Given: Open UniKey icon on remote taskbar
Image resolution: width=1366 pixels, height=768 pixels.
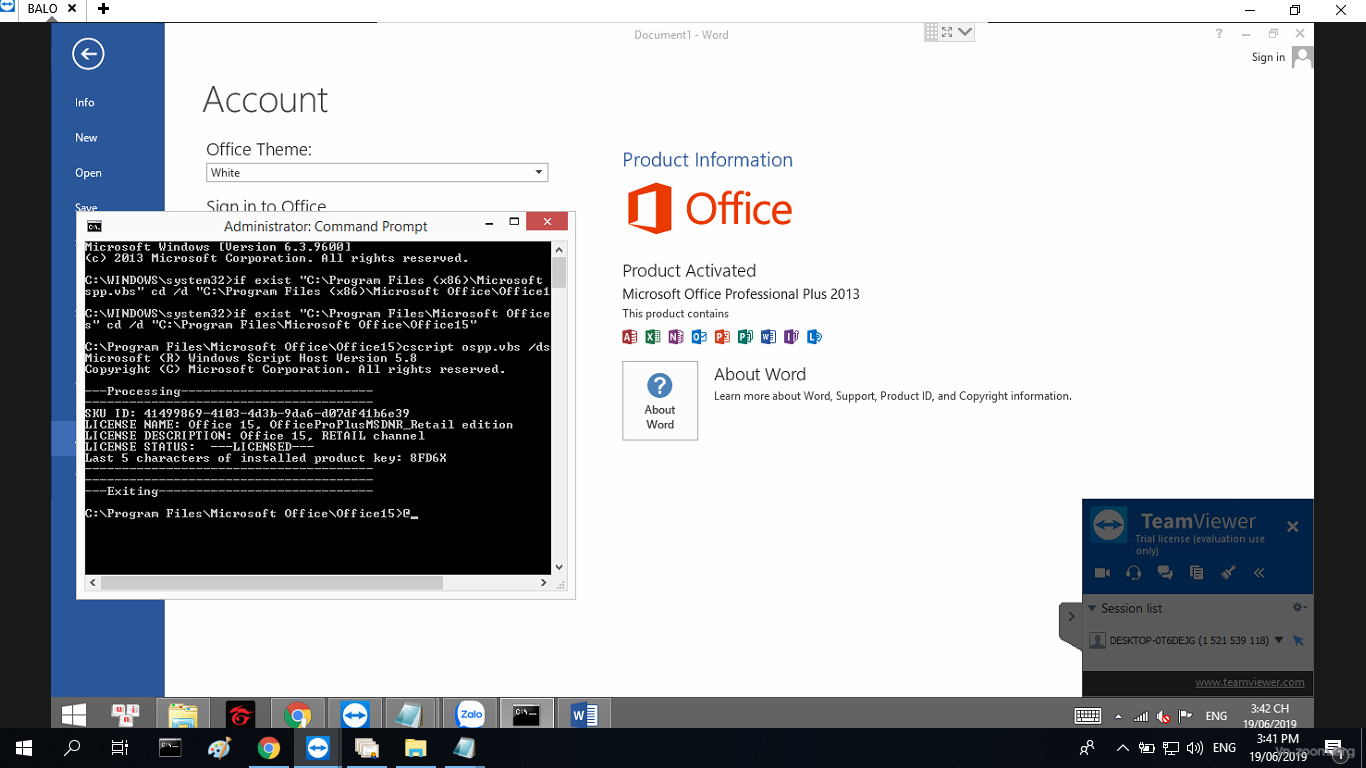Looking at the screenshot, I should coord(125,715).
